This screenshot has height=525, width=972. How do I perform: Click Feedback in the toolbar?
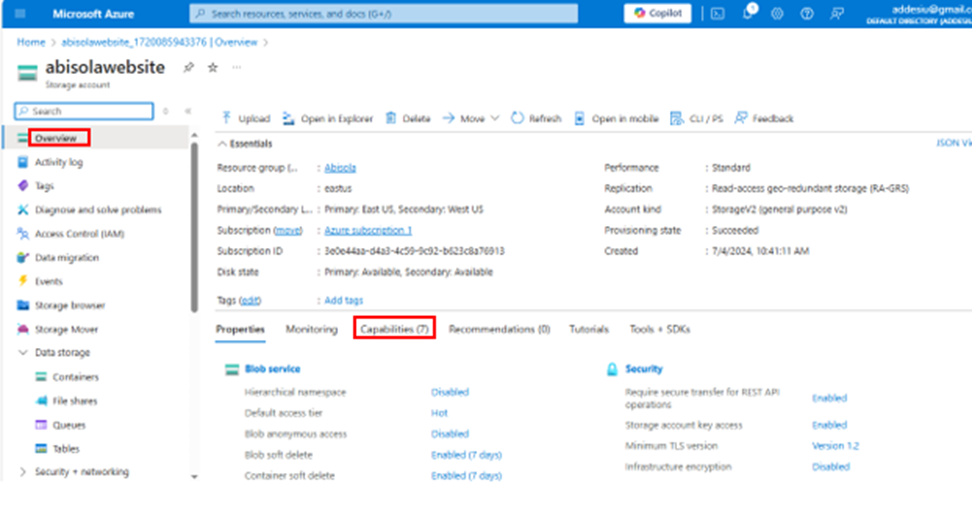[x=764, y=118]
